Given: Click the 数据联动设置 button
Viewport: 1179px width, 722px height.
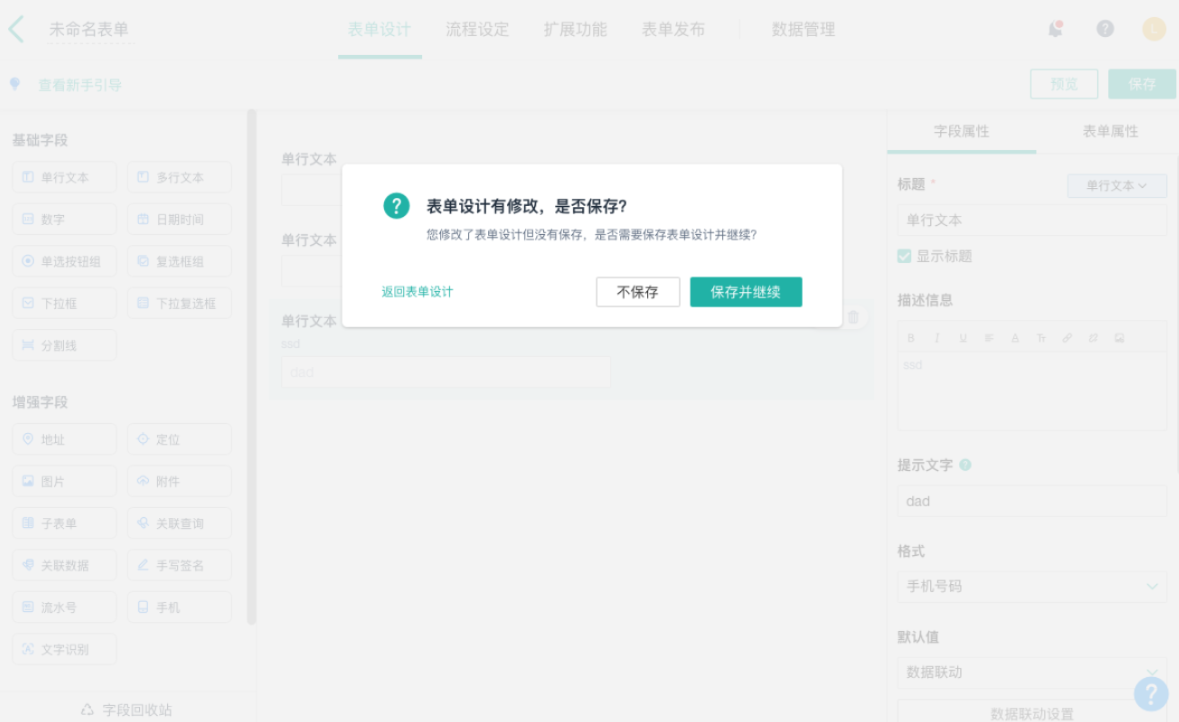Looking at the screenshot, I should [1032, 713].
